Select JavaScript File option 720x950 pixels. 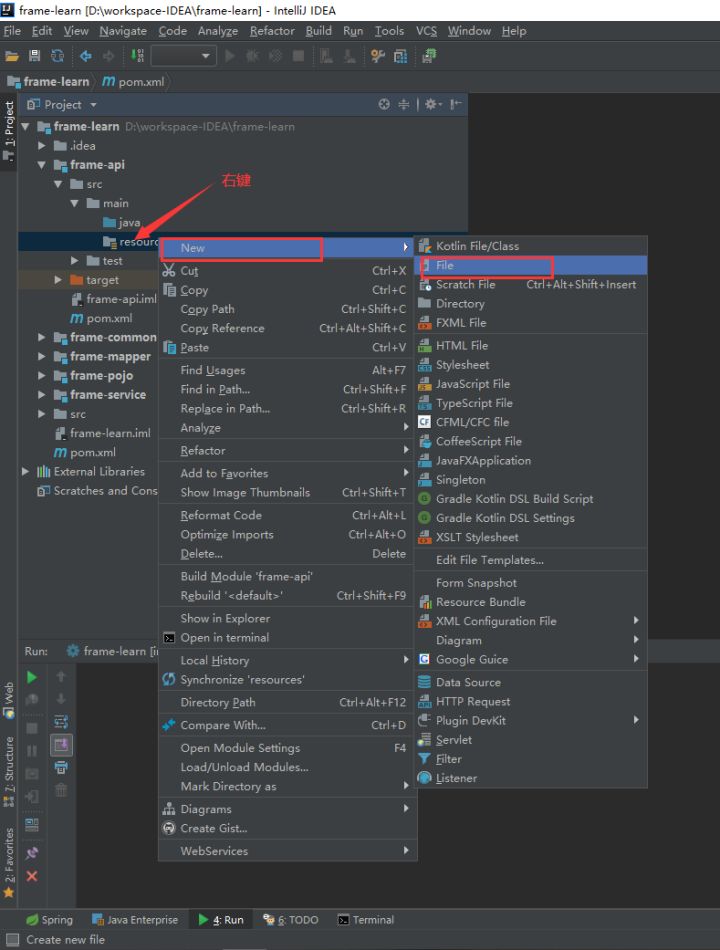click(531, 384)
